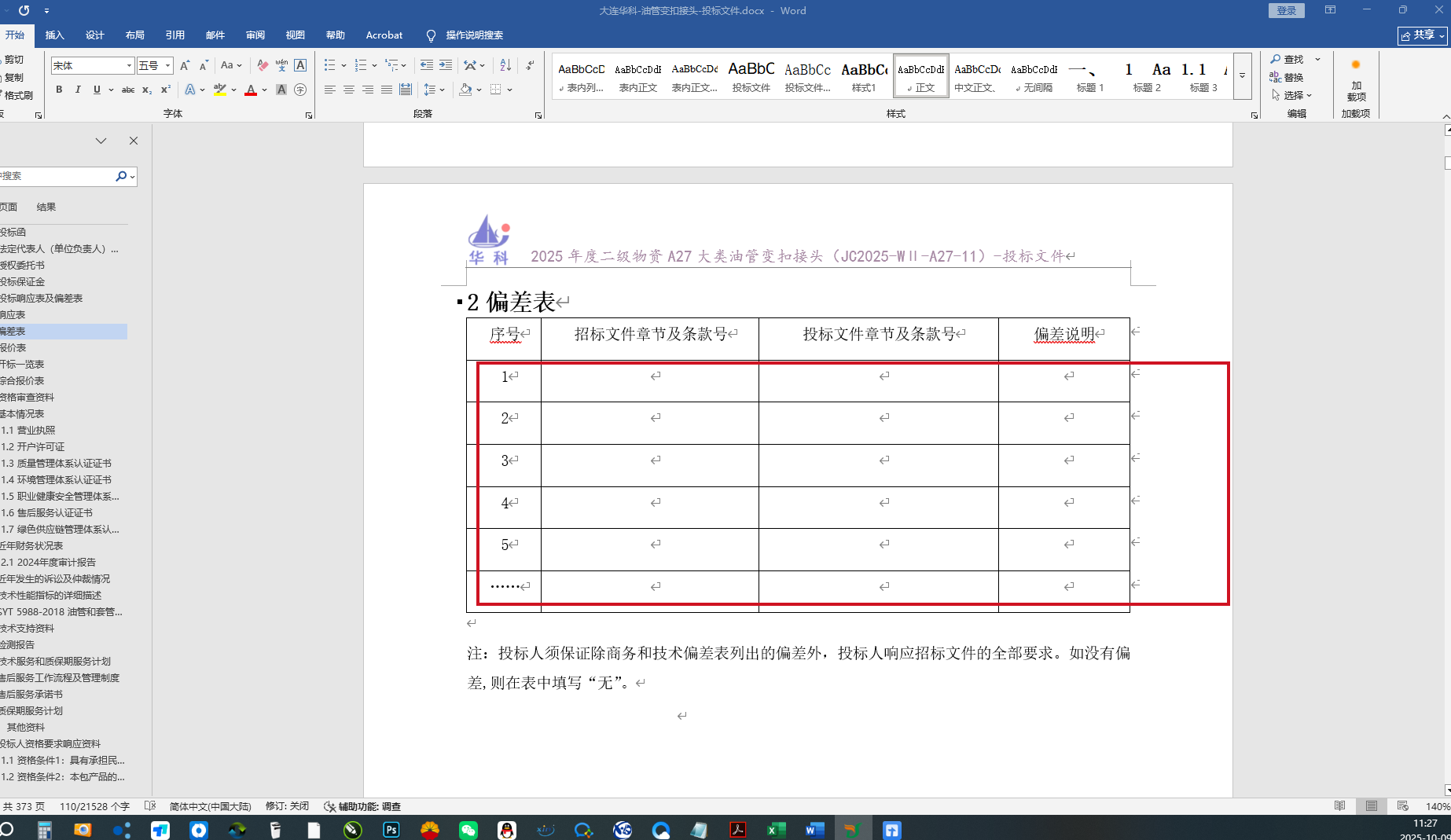Apply paragraph shading fill color
The width and height of the screenshot is (1451, 840).
click(x=465, y=90)
